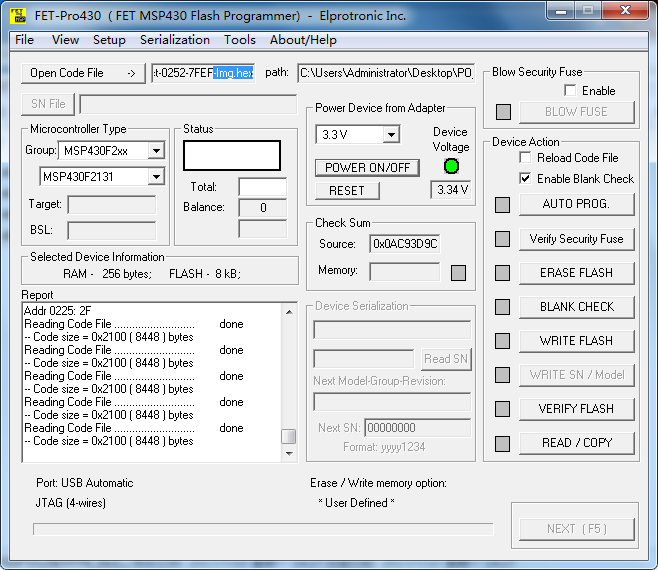Open the Setup menu

(109, 40)
